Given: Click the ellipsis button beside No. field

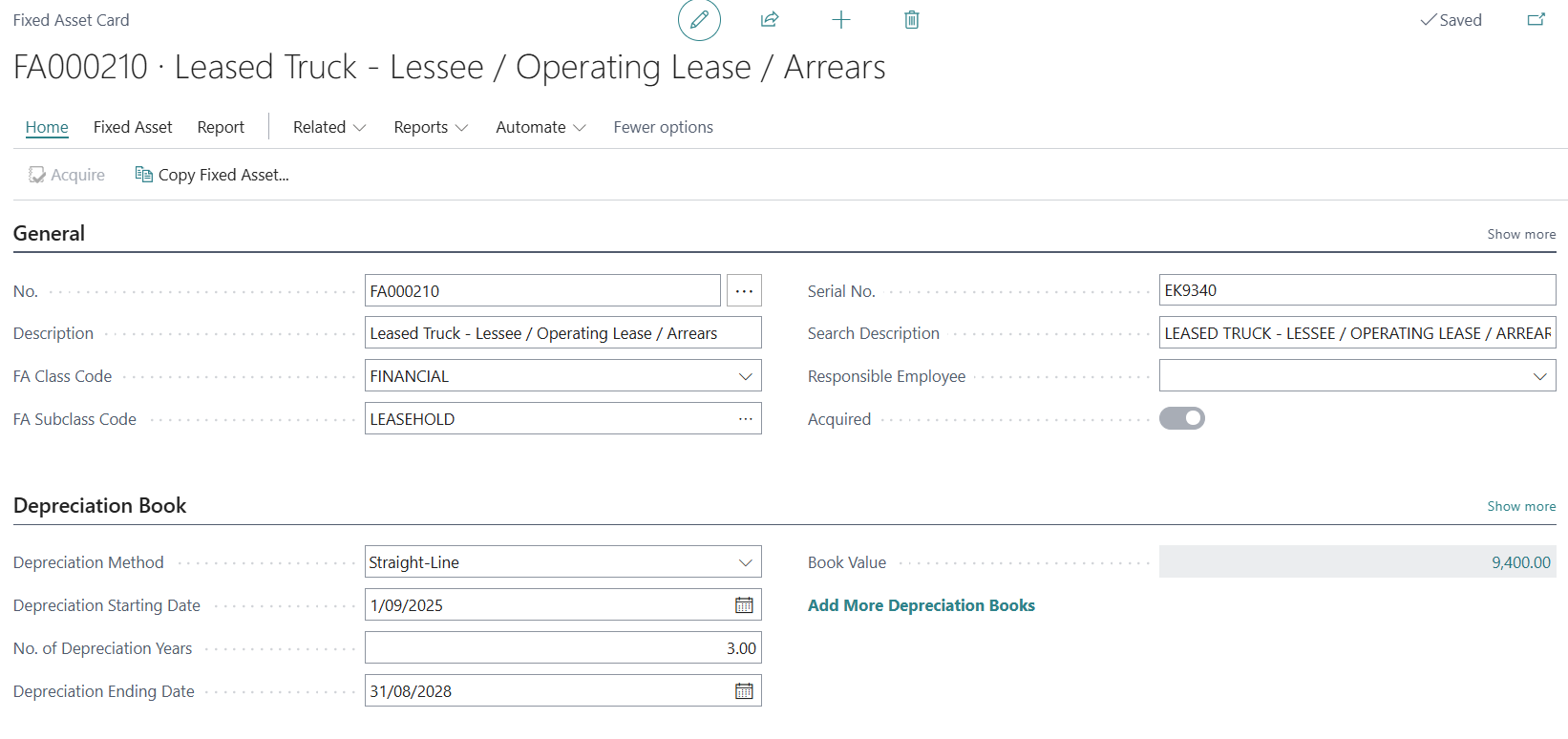Looking at the screenshot, I should 744,291.
